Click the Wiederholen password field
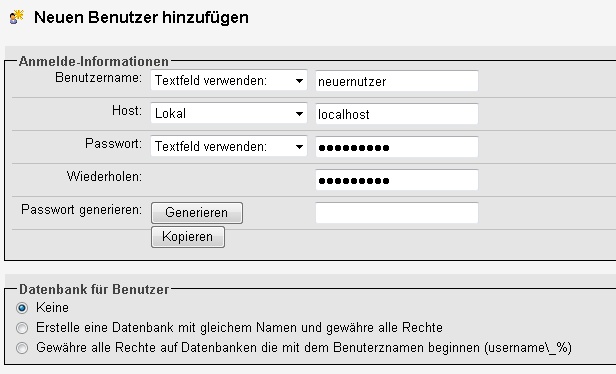Image resolution: width=616 pixels, height=374 pixels. (x=397, y=180)
